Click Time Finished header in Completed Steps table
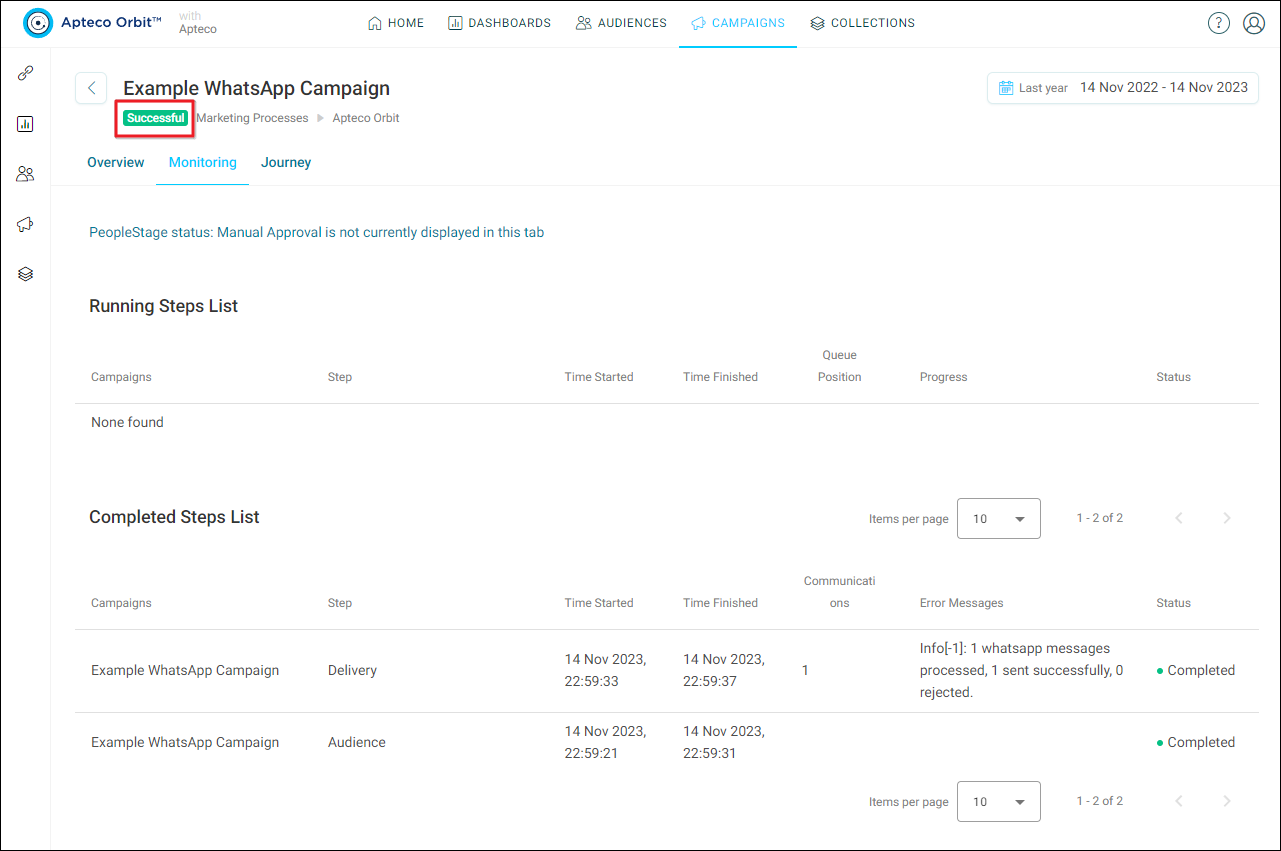1281x851 pixels. point(721,603)
